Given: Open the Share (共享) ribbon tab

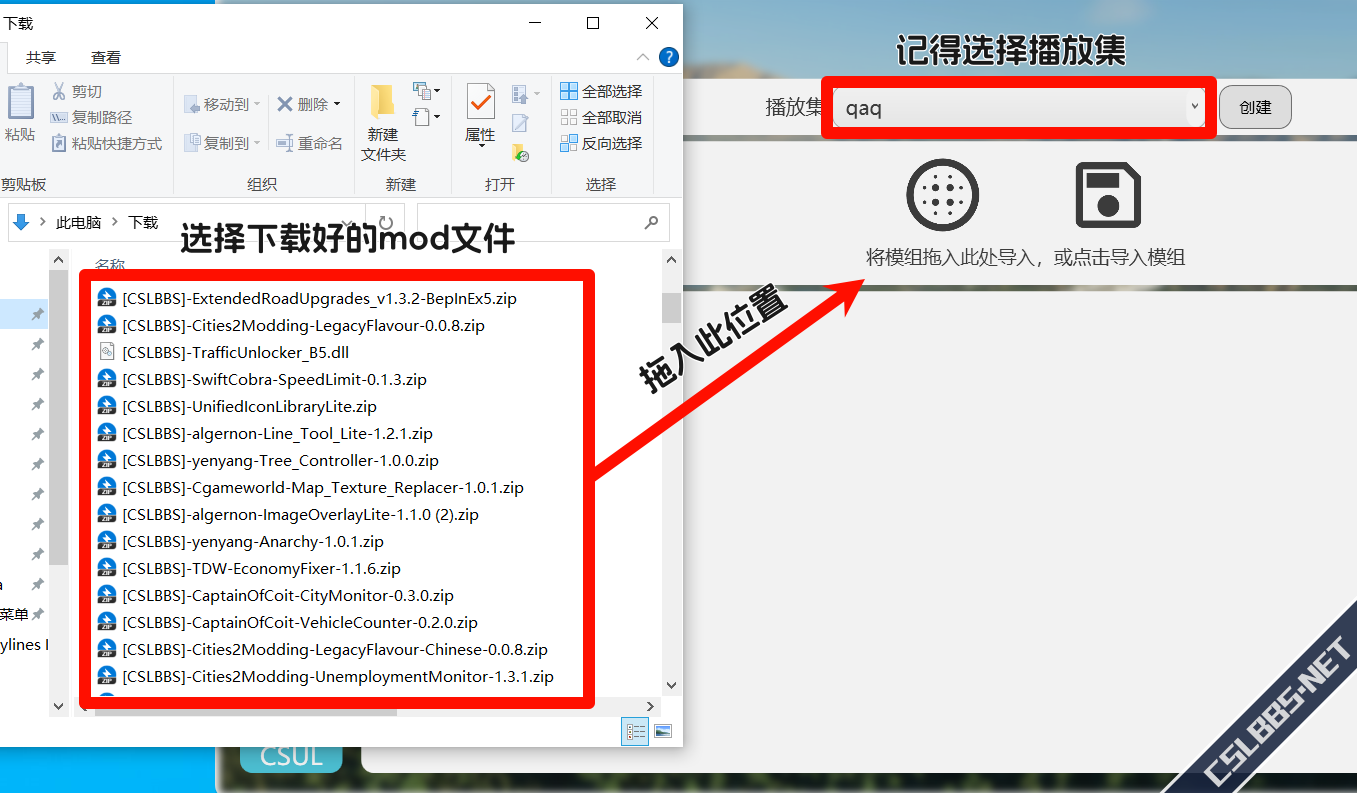Looking at the screenshot, I should [41, 58].
